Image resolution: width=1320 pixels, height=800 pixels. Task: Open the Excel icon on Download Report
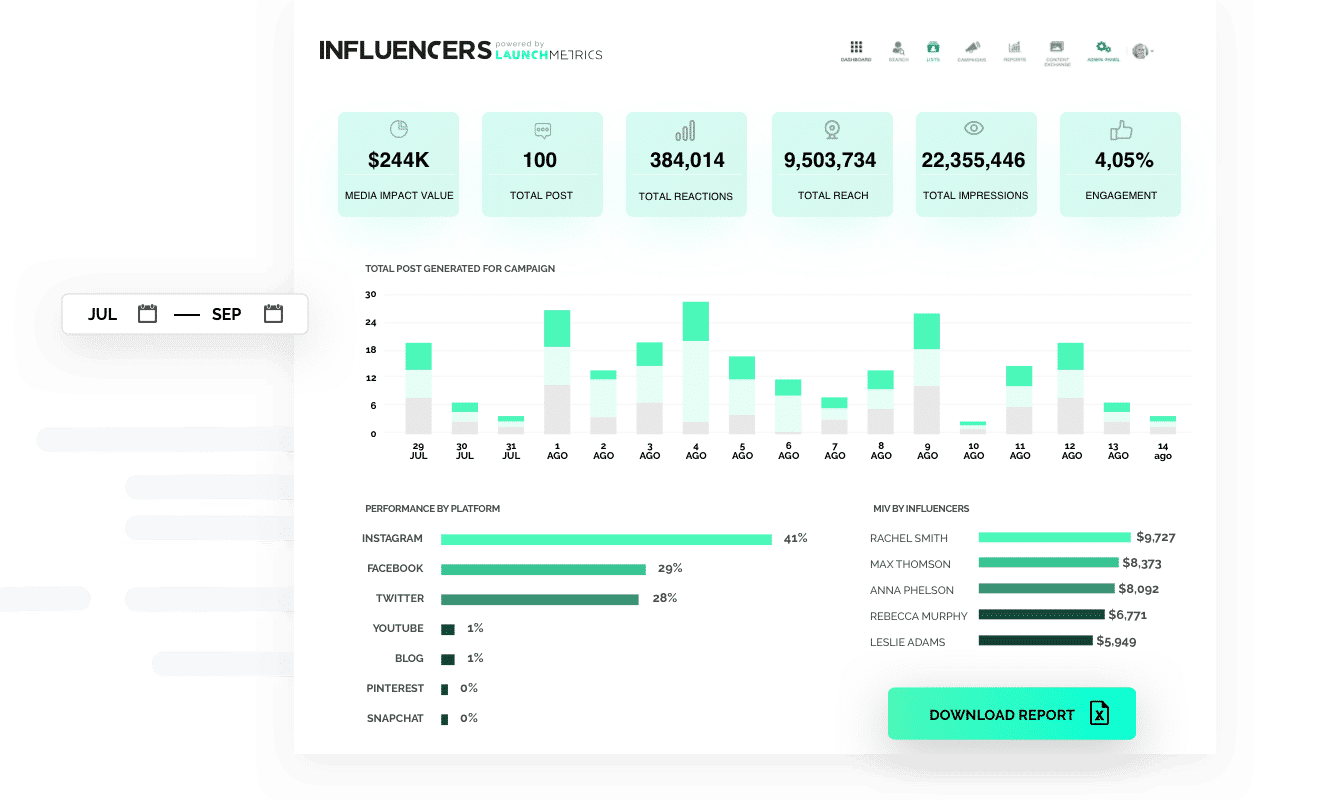(x=1099, y=714)
